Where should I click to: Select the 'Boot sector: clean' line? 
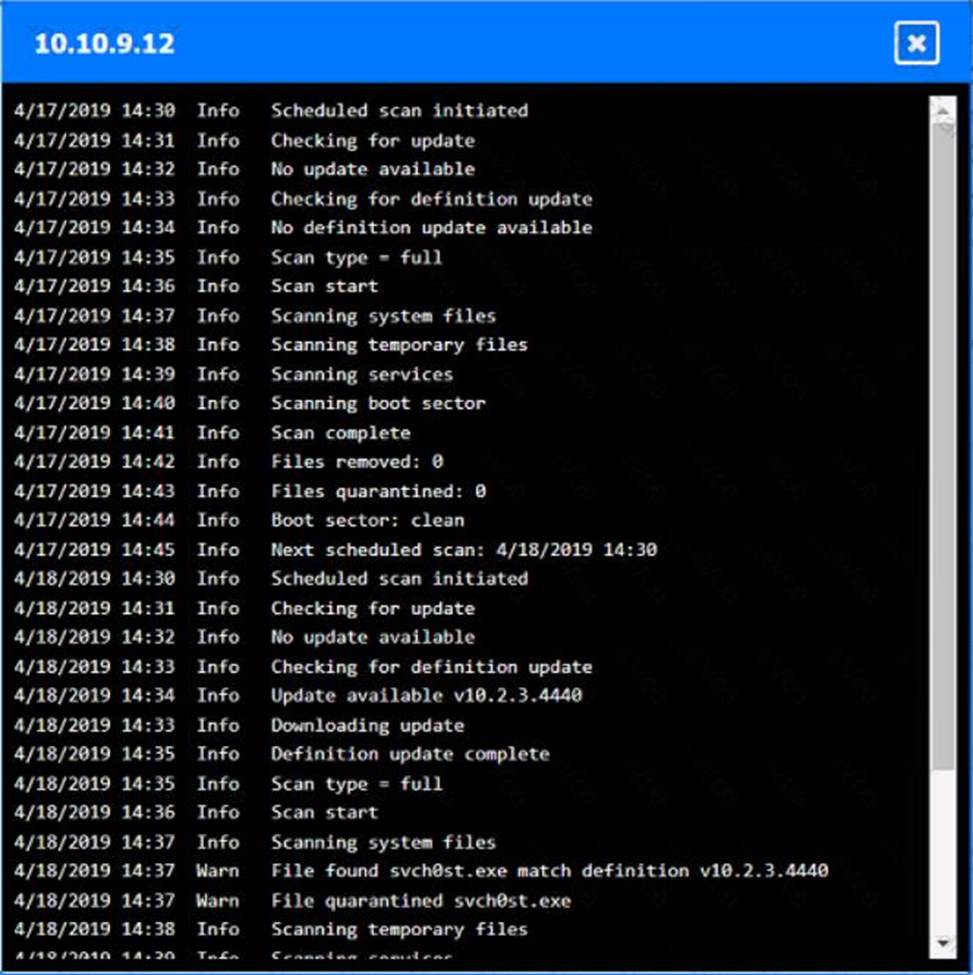coord(367,520)
